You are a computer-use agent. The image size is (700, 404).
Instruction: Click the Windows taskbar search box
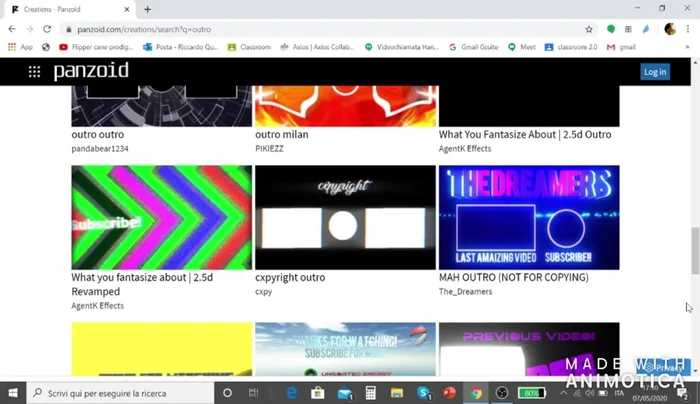point(120,393)
